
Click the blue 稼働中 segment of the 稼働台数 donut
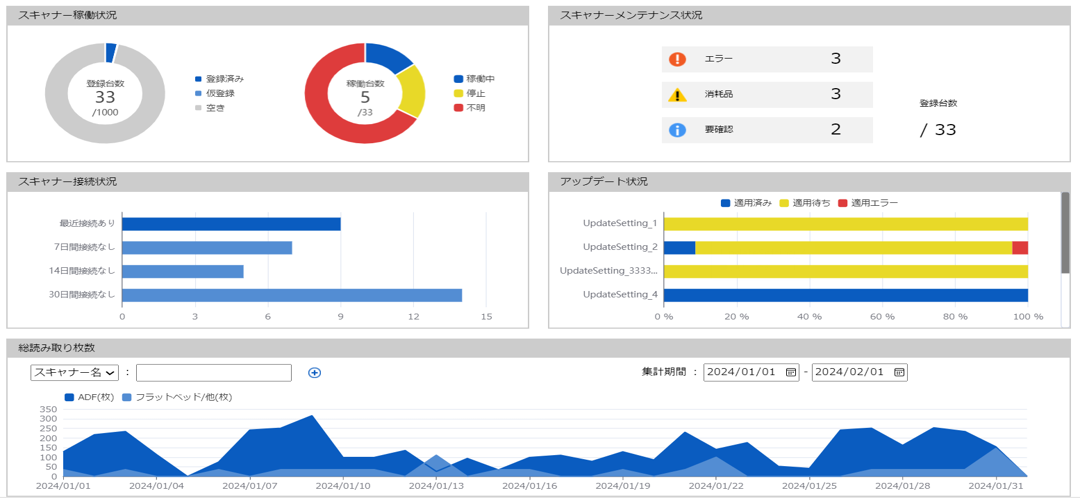click(388, 57)
